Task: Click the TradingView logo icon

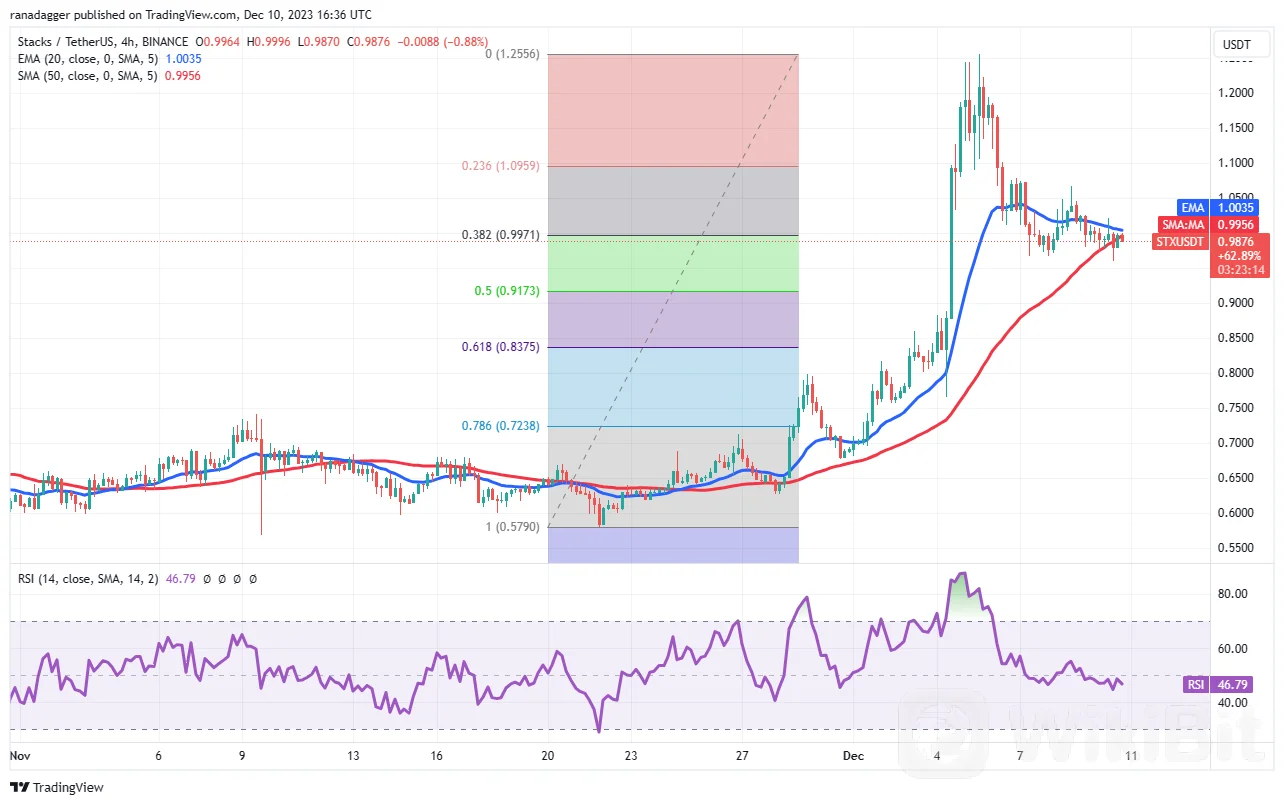Action: 21,787
